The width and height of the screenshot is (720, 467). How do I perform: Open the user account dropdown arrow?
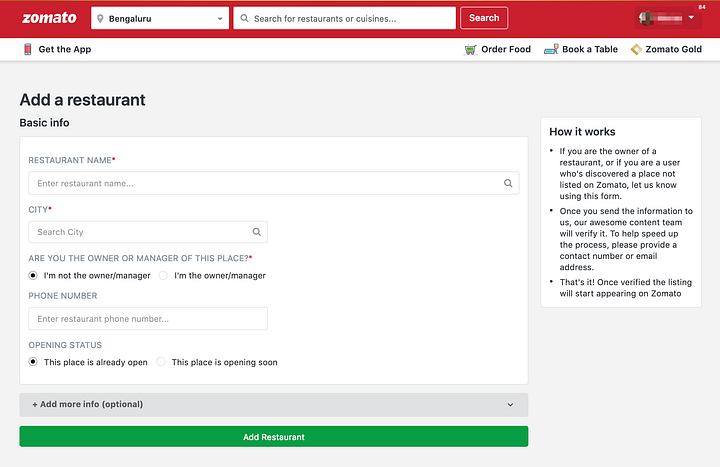[x=691, y=17]
